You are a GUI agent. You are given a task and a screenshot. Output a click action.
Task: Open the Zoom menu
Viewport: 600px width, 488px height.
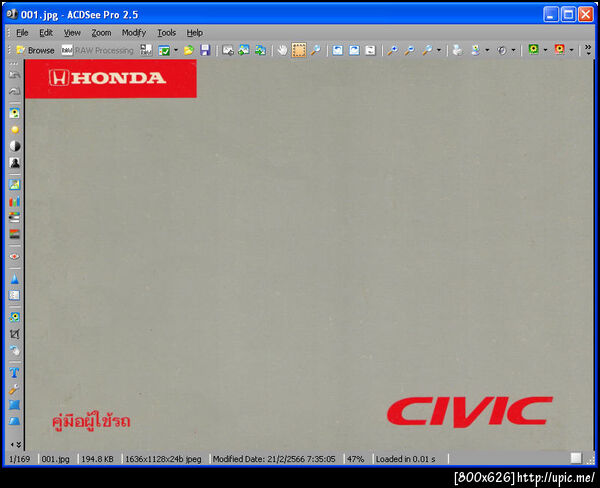101,33
